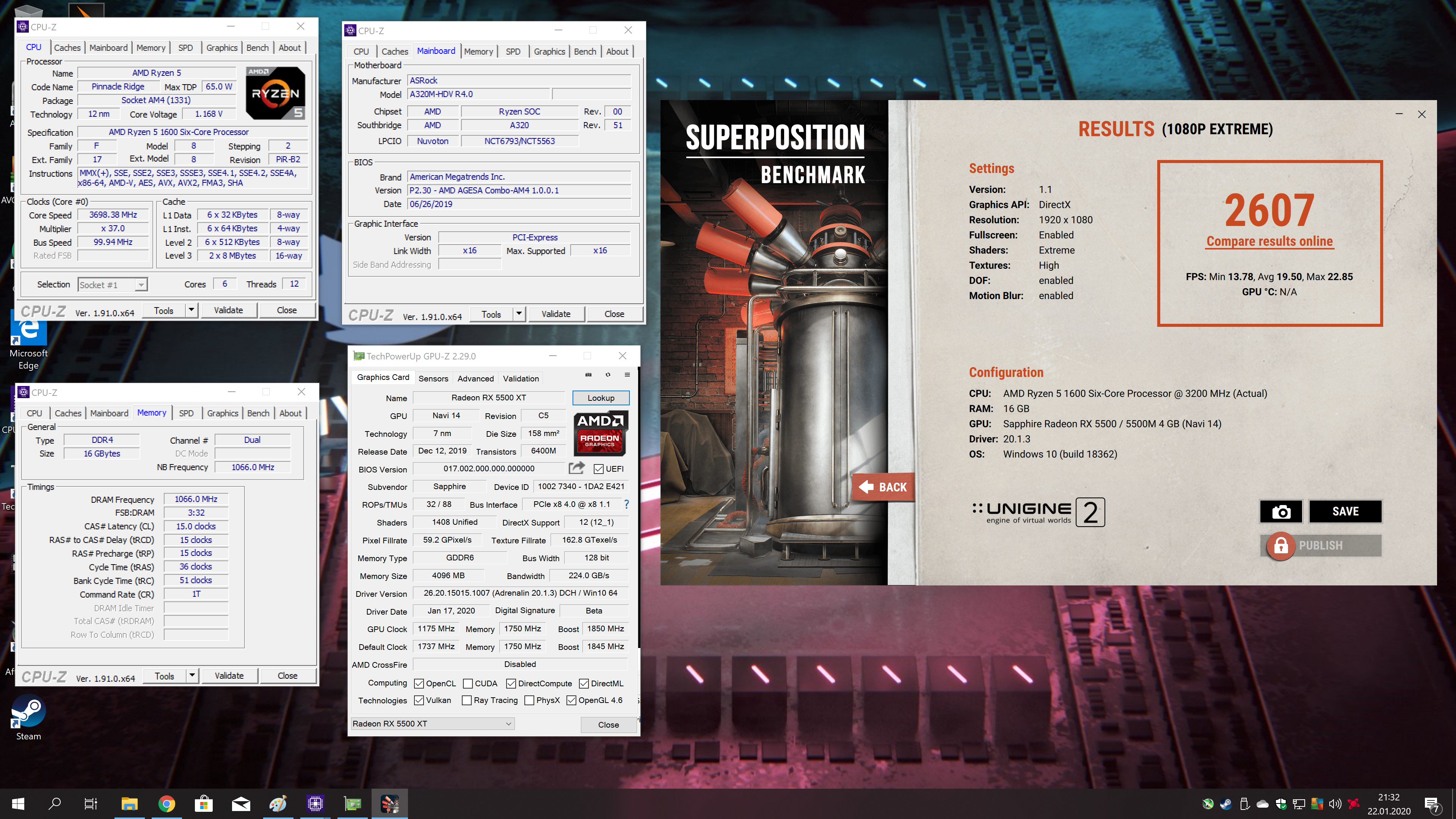This screenshot has height=819, width=1456.
Task: Click the GPU-Z Name field 'Radeon RX 5500 XT'
Action: click(488, 397)
